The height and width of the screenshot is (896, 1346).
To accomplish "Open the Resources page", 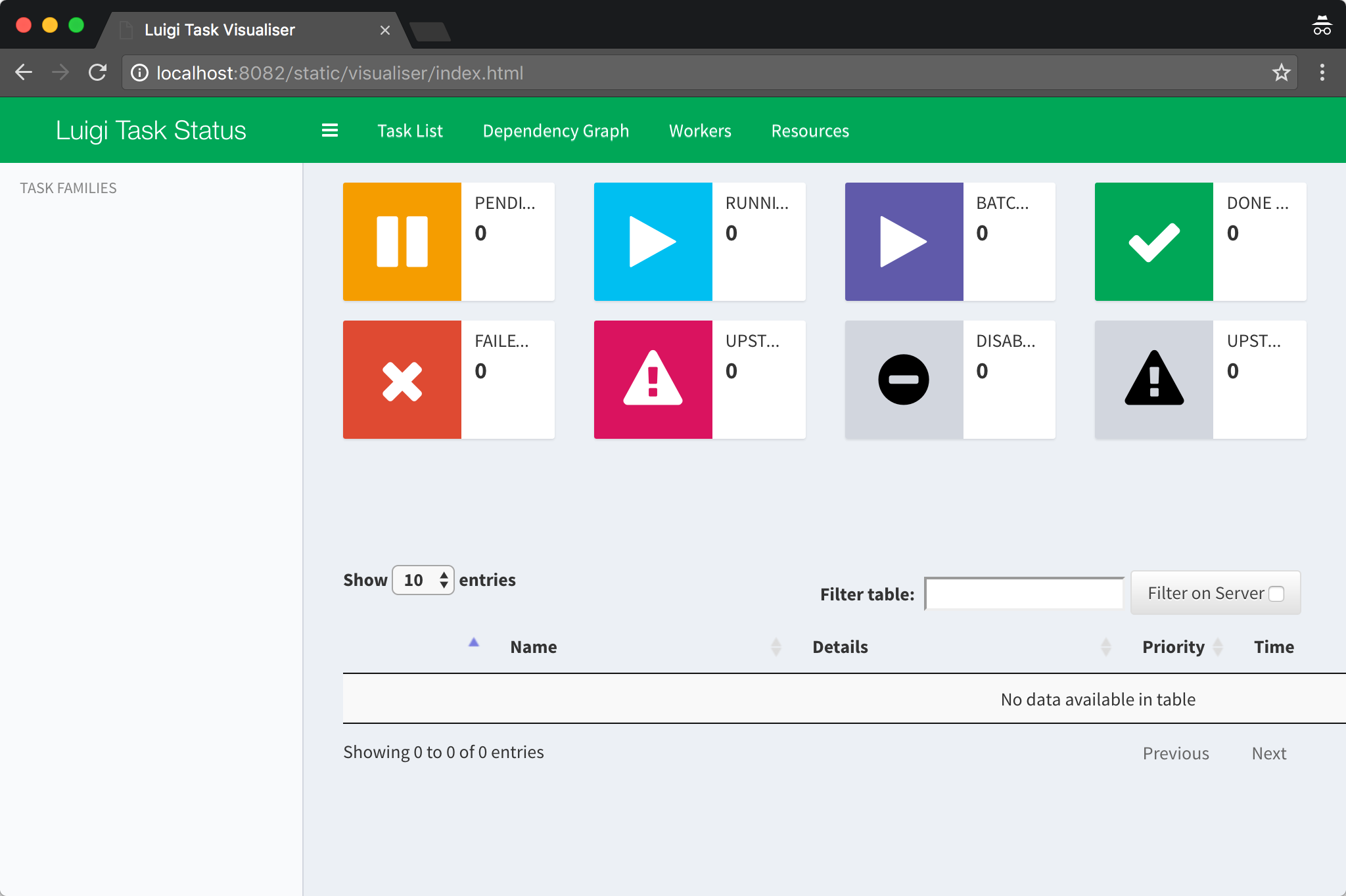I will 810,131.
